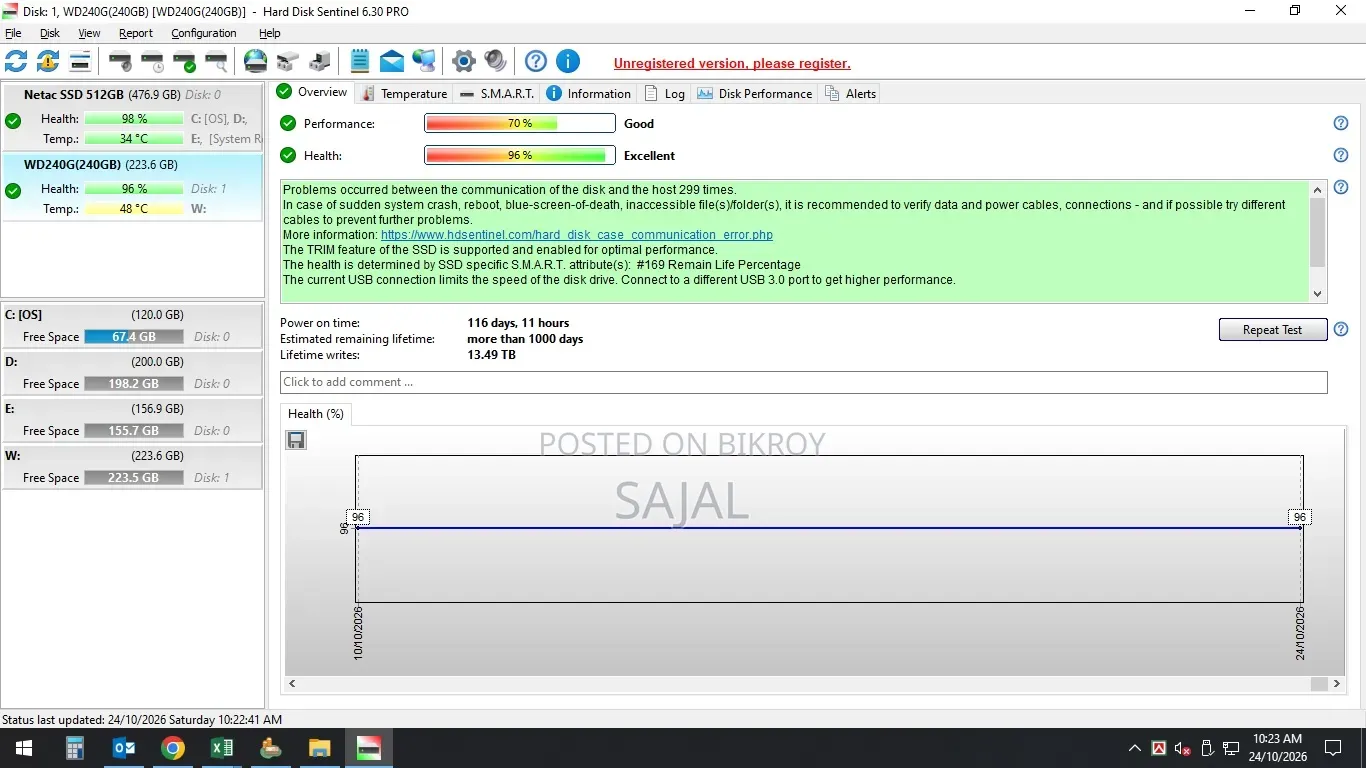Viewport: 1366px width, 768px height.
Task: Click the Refresh disk information toolbar icon
Action: click(16, 61)
